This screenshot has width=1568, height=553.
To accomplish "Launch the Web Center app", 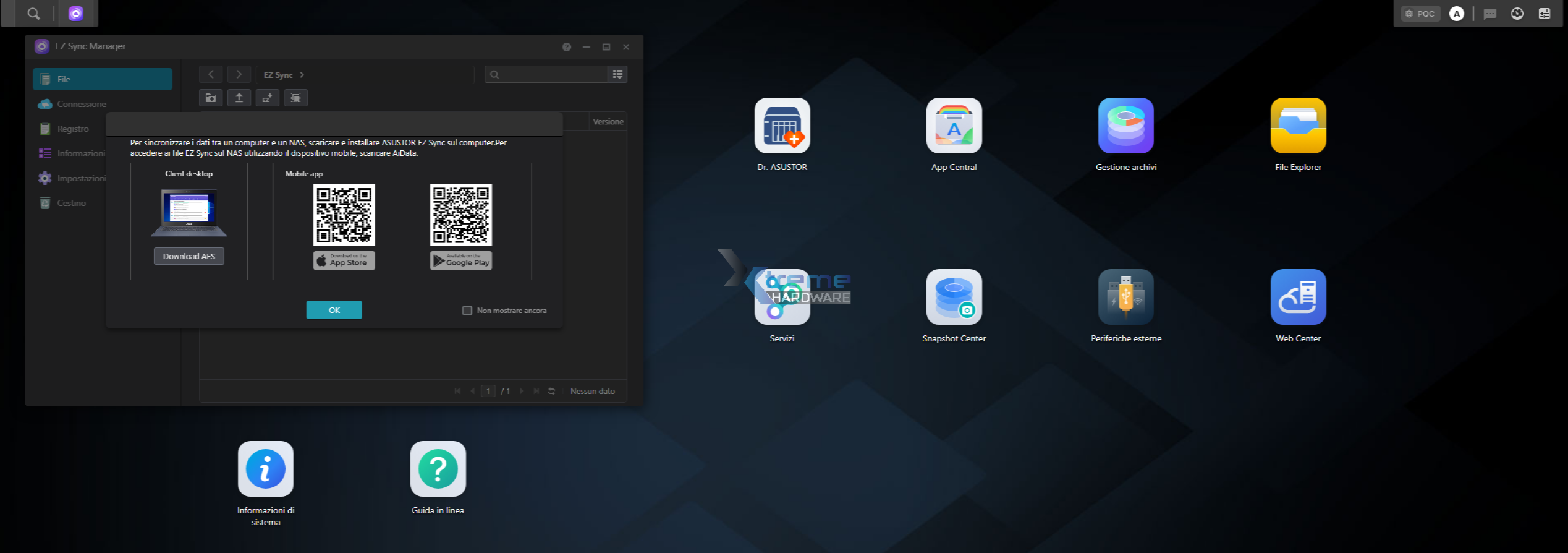I will pyautogui.click(x=1298, y=297).
